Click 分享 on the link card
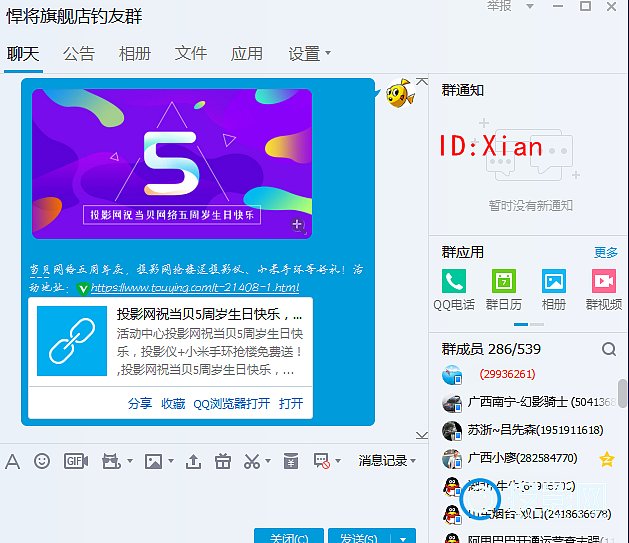Viewport: 629px width, 543px height. coord(140,403)
